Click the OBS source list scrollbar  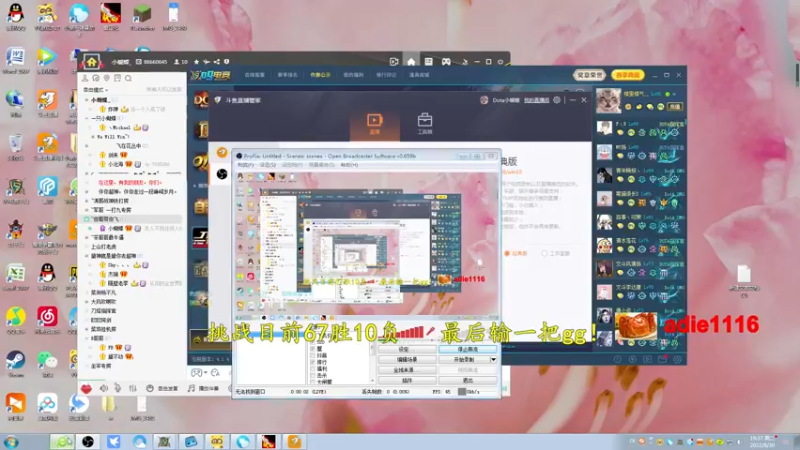click(372, 362)
